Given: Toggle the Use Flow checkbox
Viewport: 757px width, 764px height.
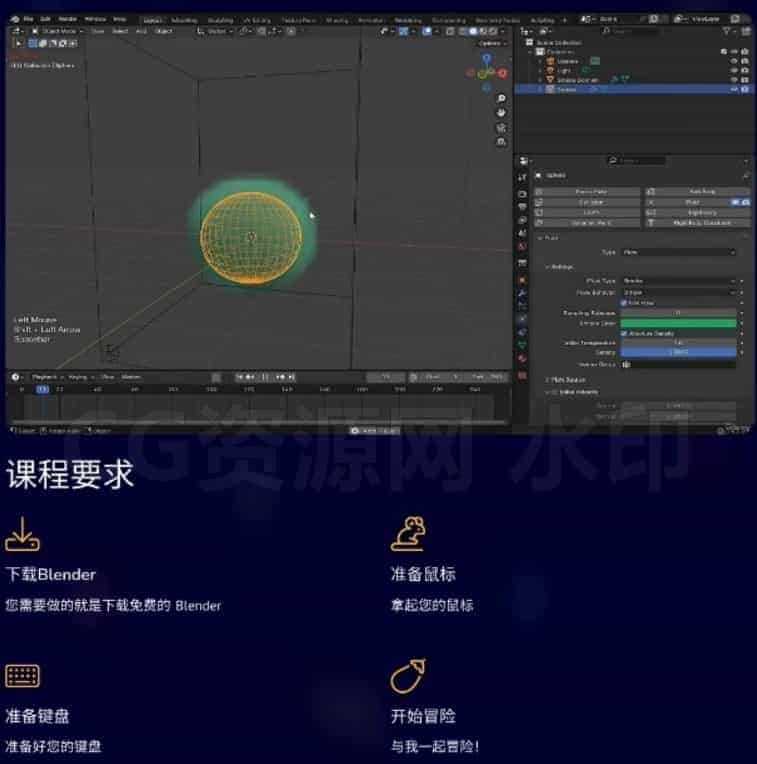Looking at the screenshot, I should [624, 303].
